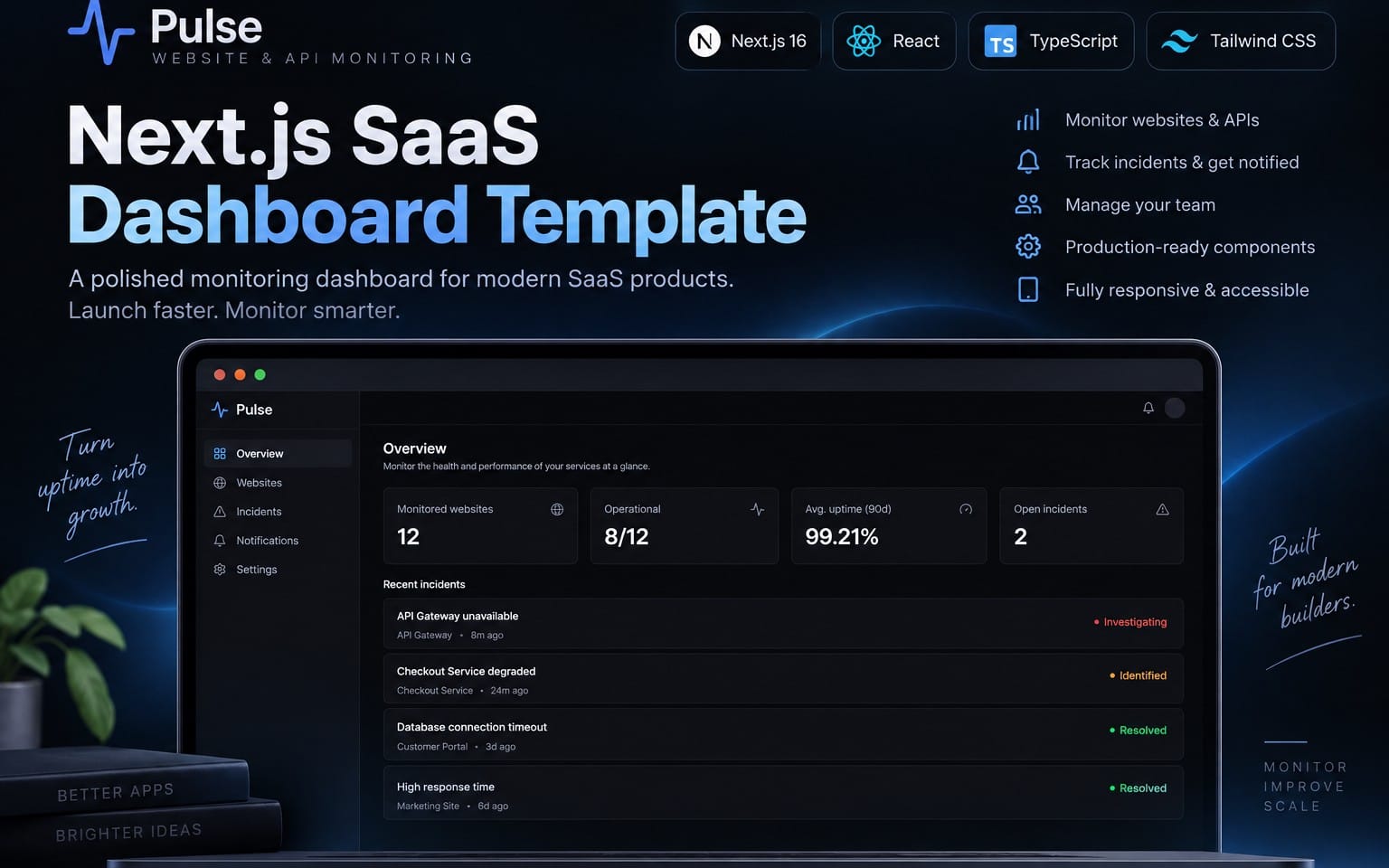Click the Notifications bell icon in the sidebar
Image resolution: width=1389 pixels, height=868 pixels.
220,541
